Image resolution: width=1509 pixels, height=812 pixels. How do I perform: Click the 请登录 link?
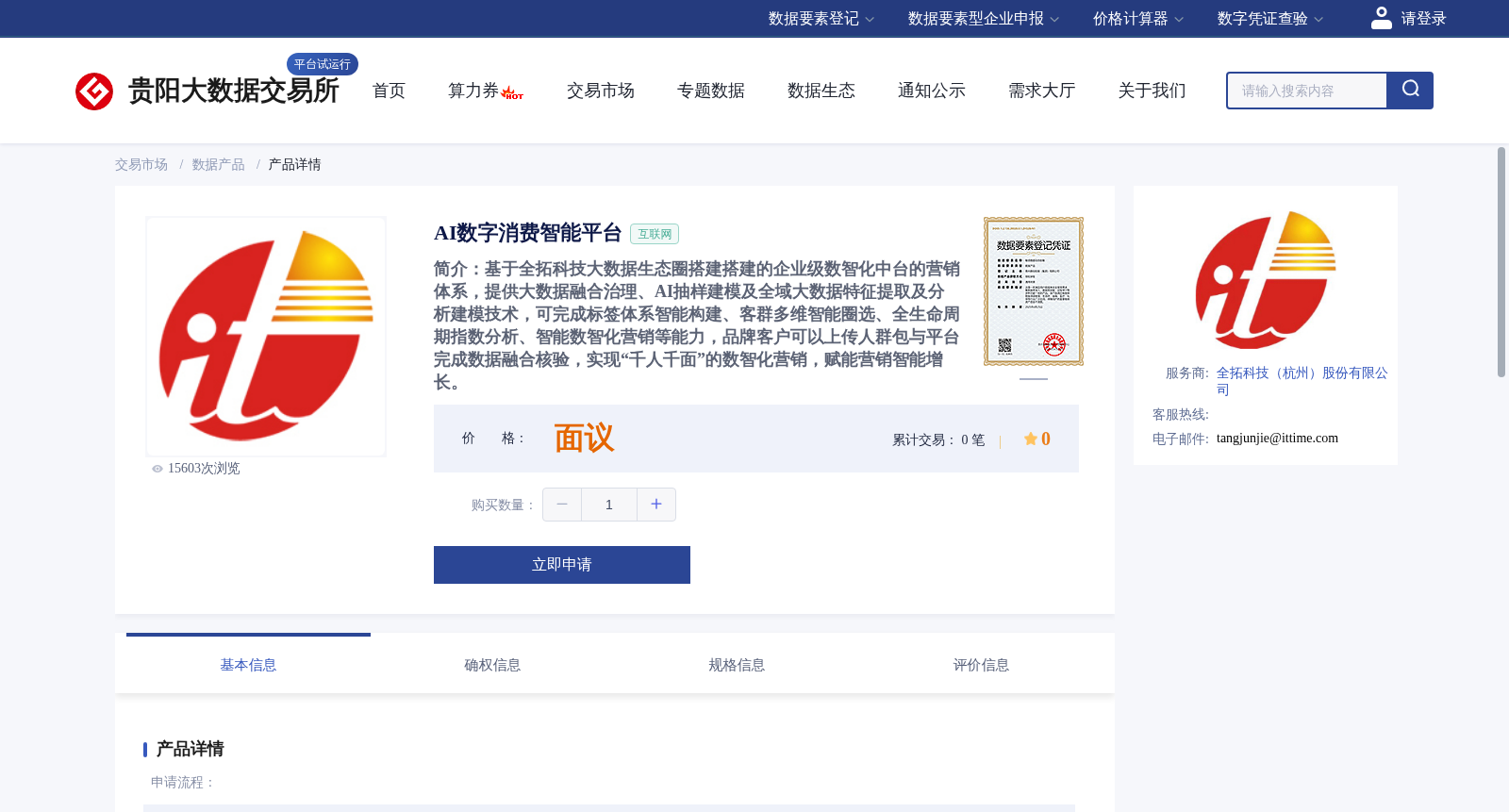click(x=1423, y=19)
